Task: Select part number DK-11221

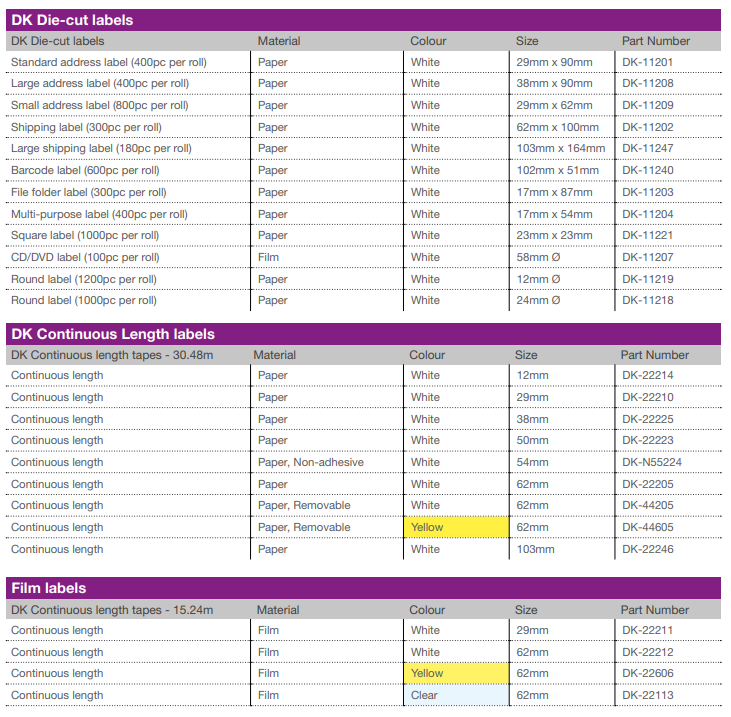Action: (x=648, y=235)
